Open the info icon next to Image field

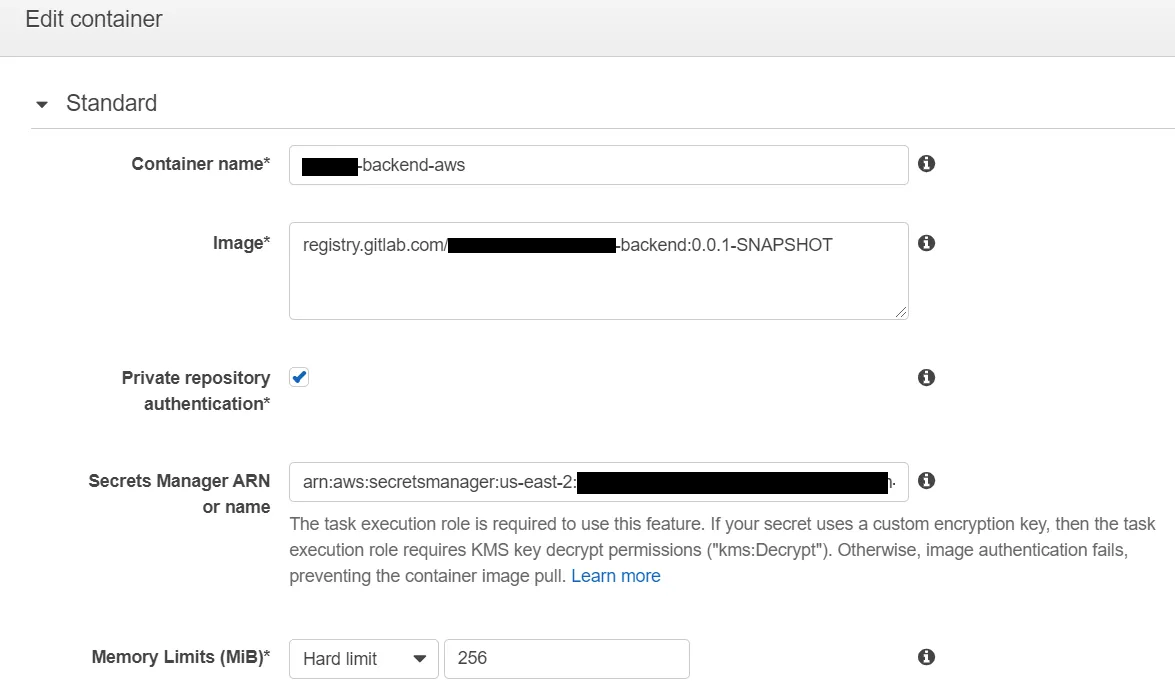tap(926, 243)
